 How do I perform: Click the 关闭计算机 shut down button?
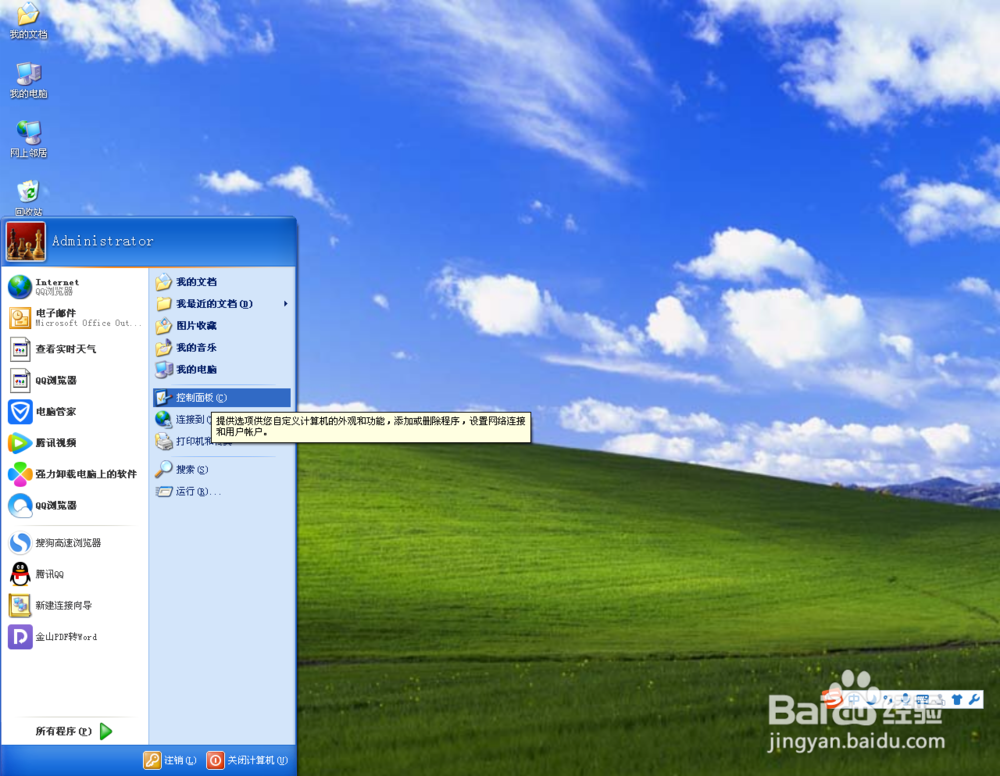(x=247, y=760)
